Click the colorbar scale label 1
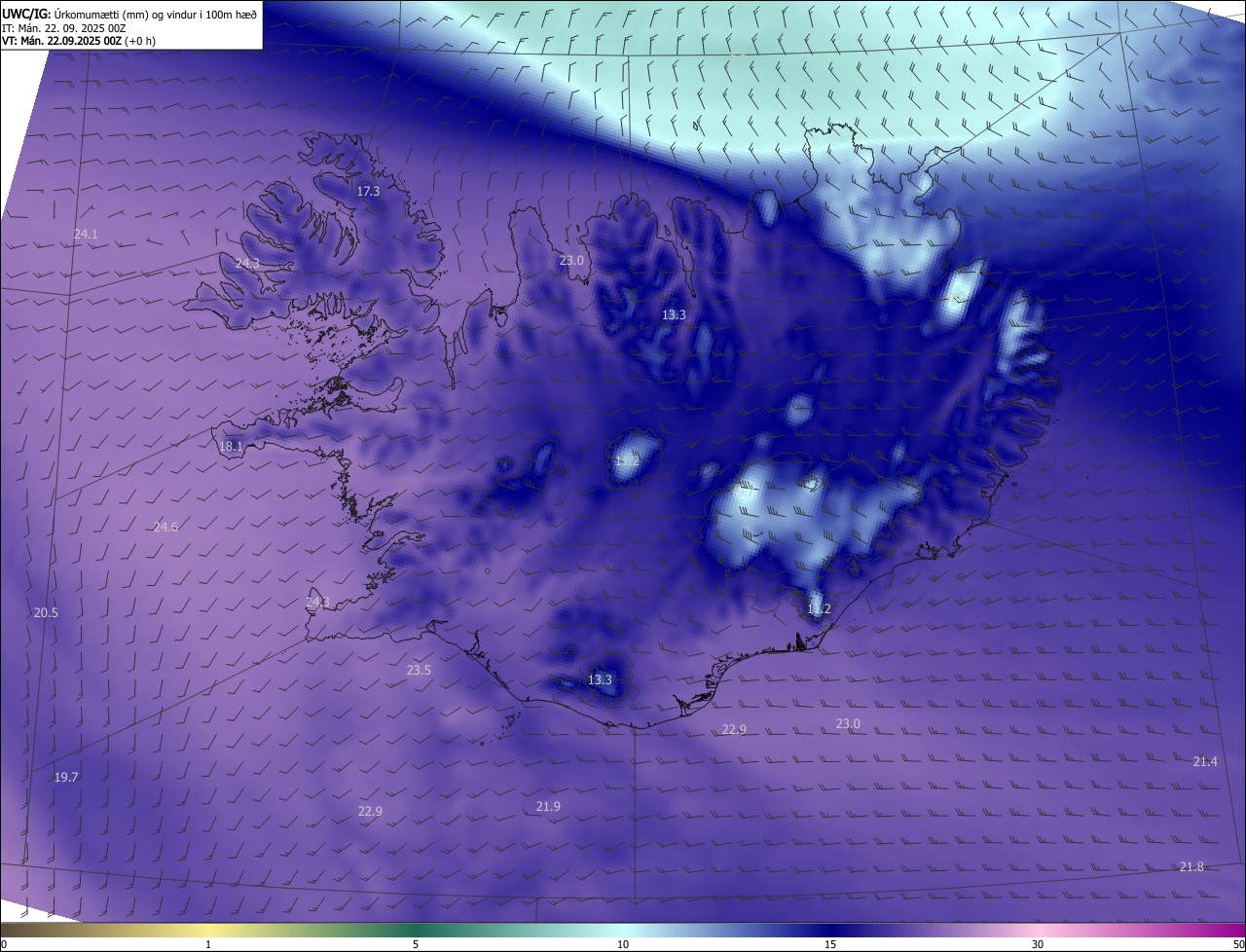 click(x=208, y=945)
